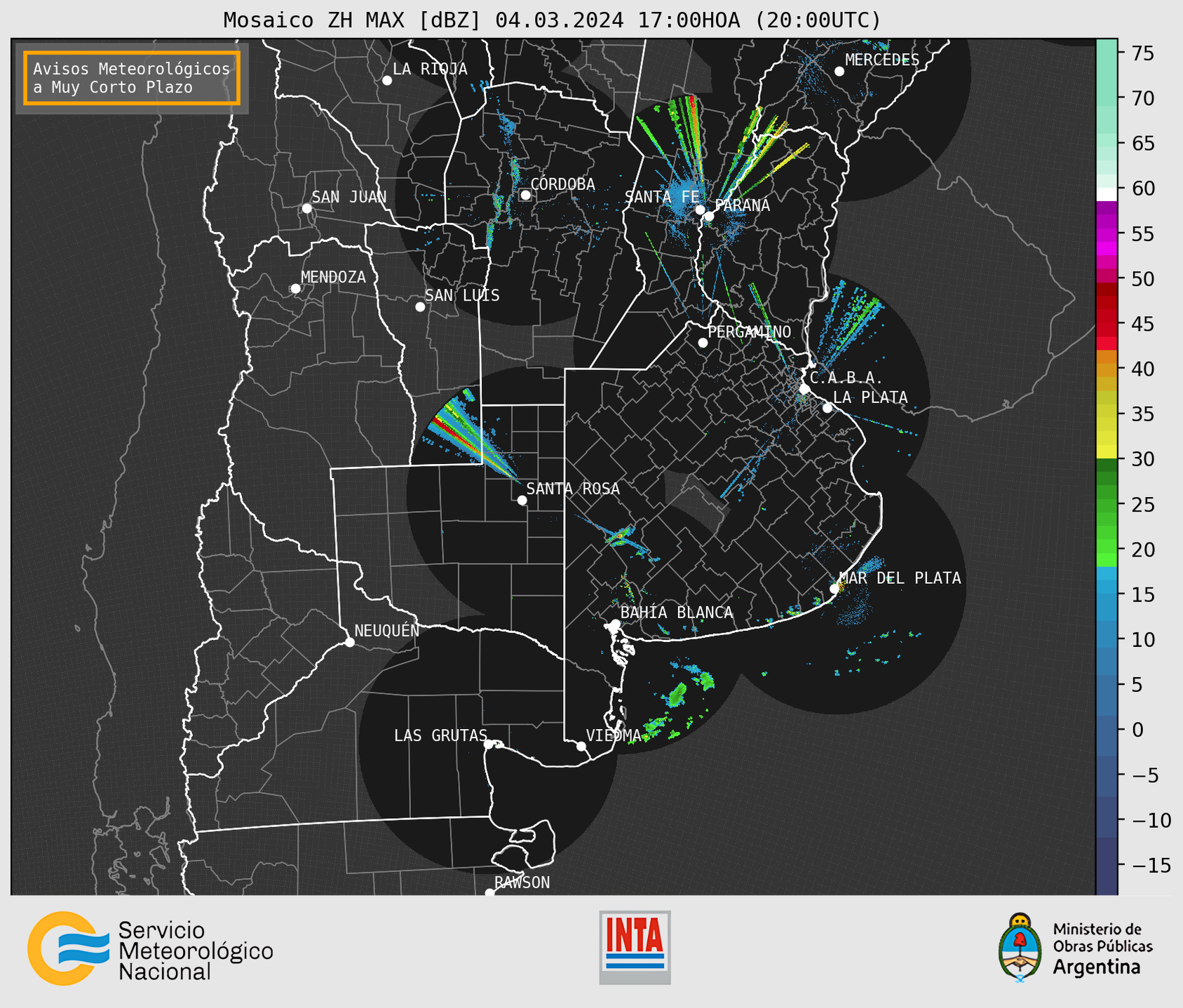Click the LAS GRUTAS city marker dot
Screen dimensions: 1183x1008
pyautogui.click(x=489, y=744)
